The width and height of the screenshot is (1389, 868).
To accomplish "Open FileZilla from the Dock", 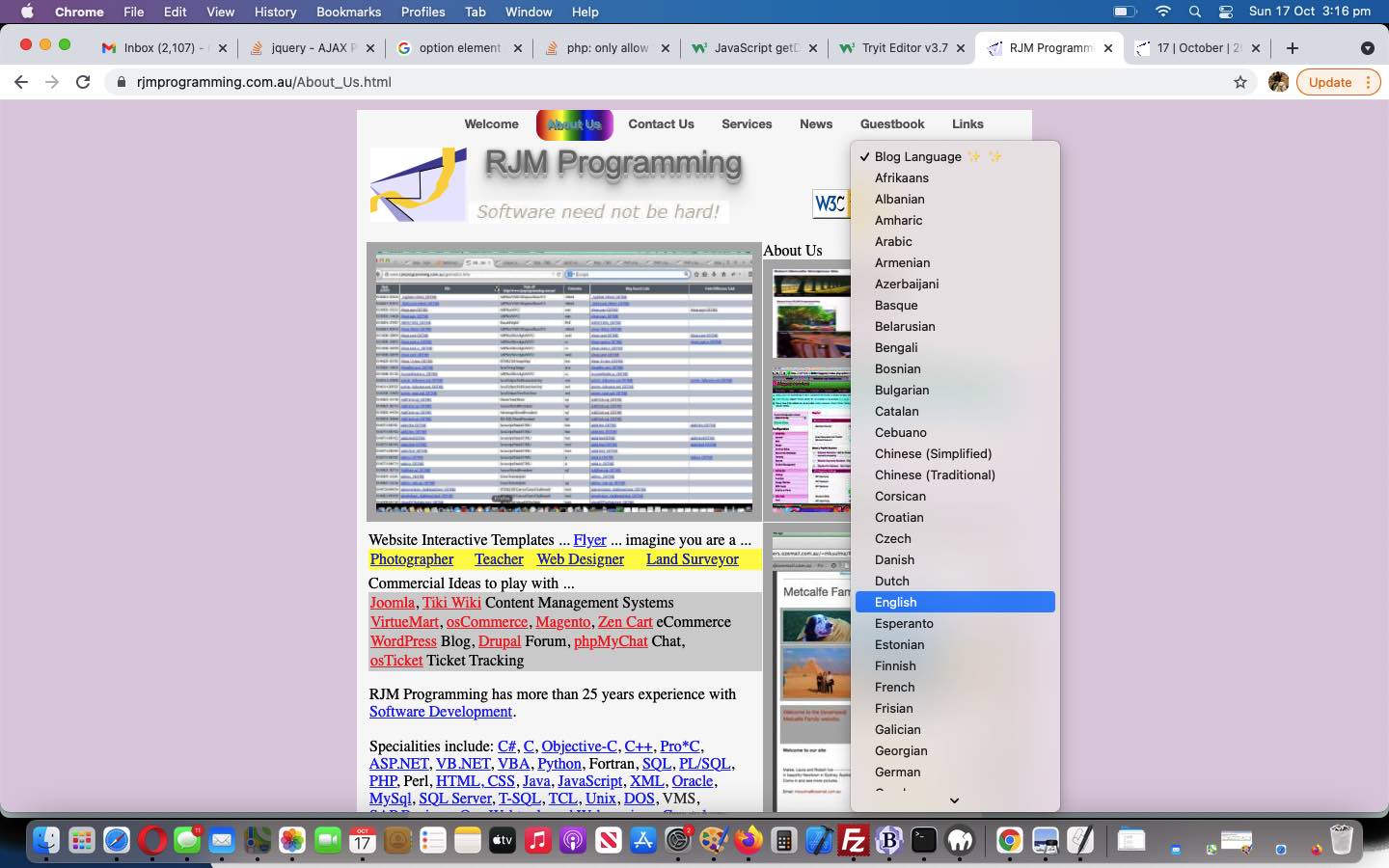I will point(854,841).
